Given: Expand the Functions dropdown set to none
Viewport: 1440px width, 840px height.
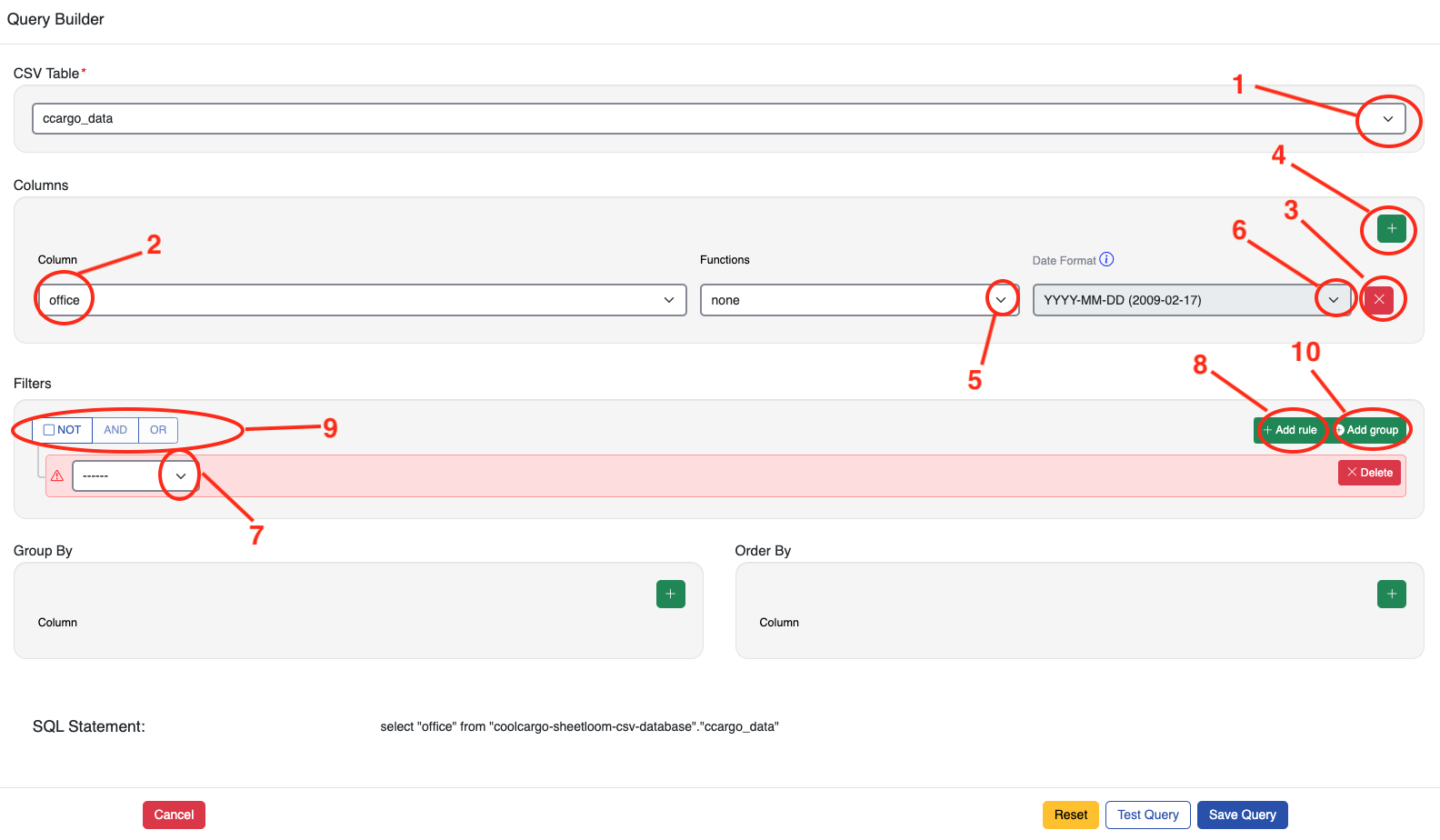Looking at the screenshot, I should pyautogui.click(x=859, y=300).
